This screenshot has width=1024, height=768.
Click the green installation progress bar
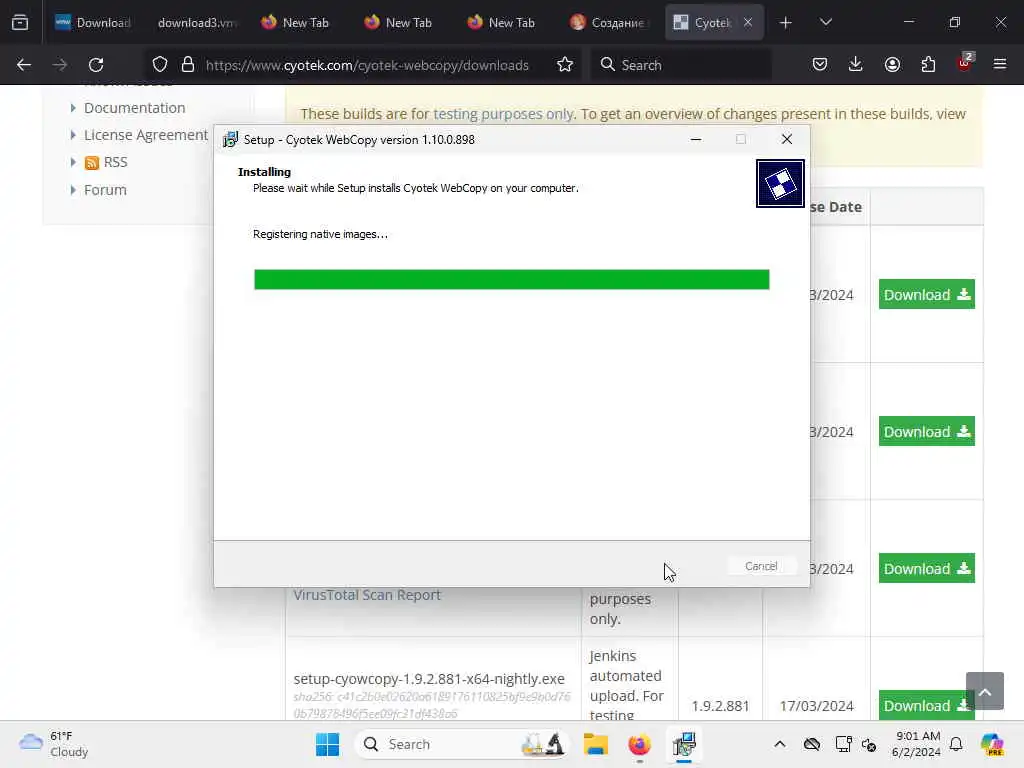511,280
